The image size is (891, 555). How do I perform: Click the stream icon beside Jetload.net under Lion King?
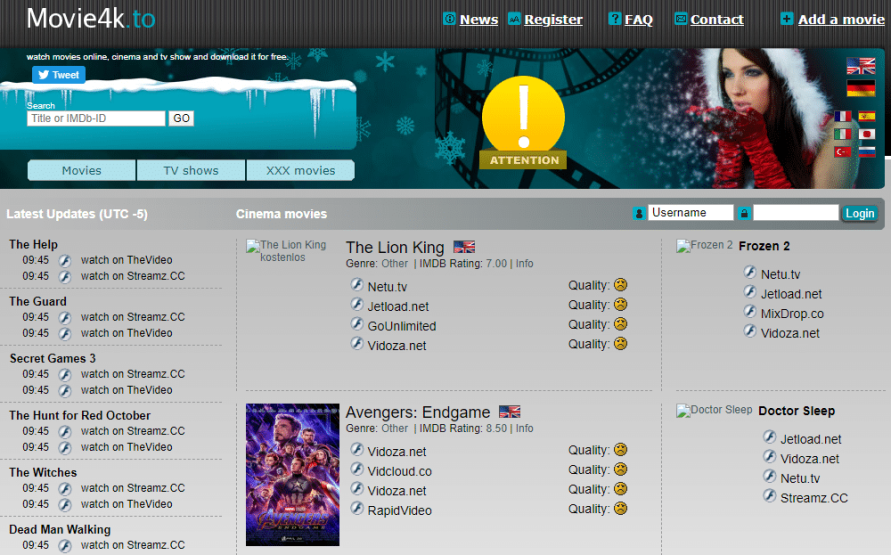[357, 304]
